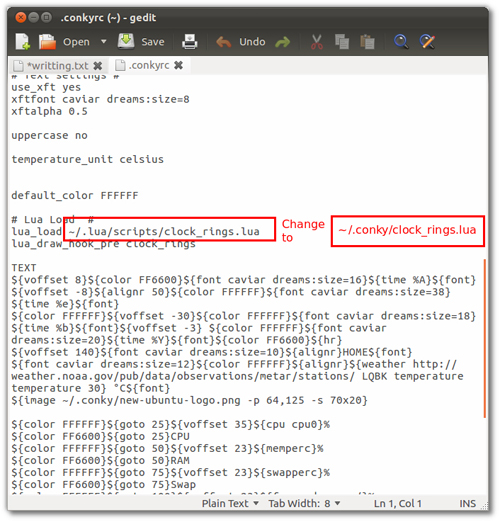Click the Paste clipboard icon
Viewport: 500px width, 522px height.
(367, 42)
